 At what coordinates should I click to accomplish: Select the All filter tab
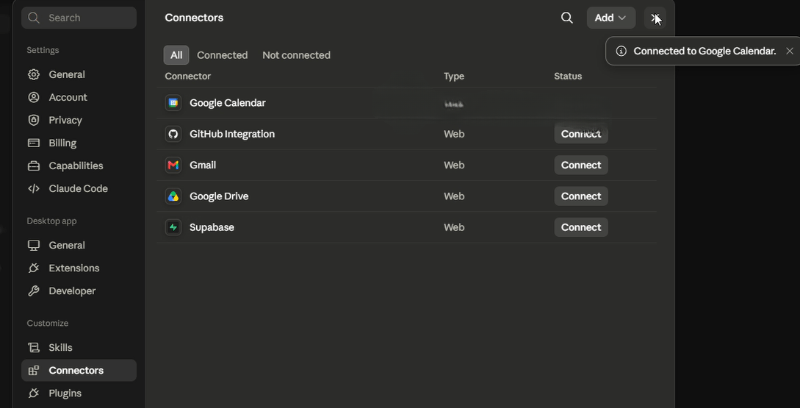click(x=176, y=55)
